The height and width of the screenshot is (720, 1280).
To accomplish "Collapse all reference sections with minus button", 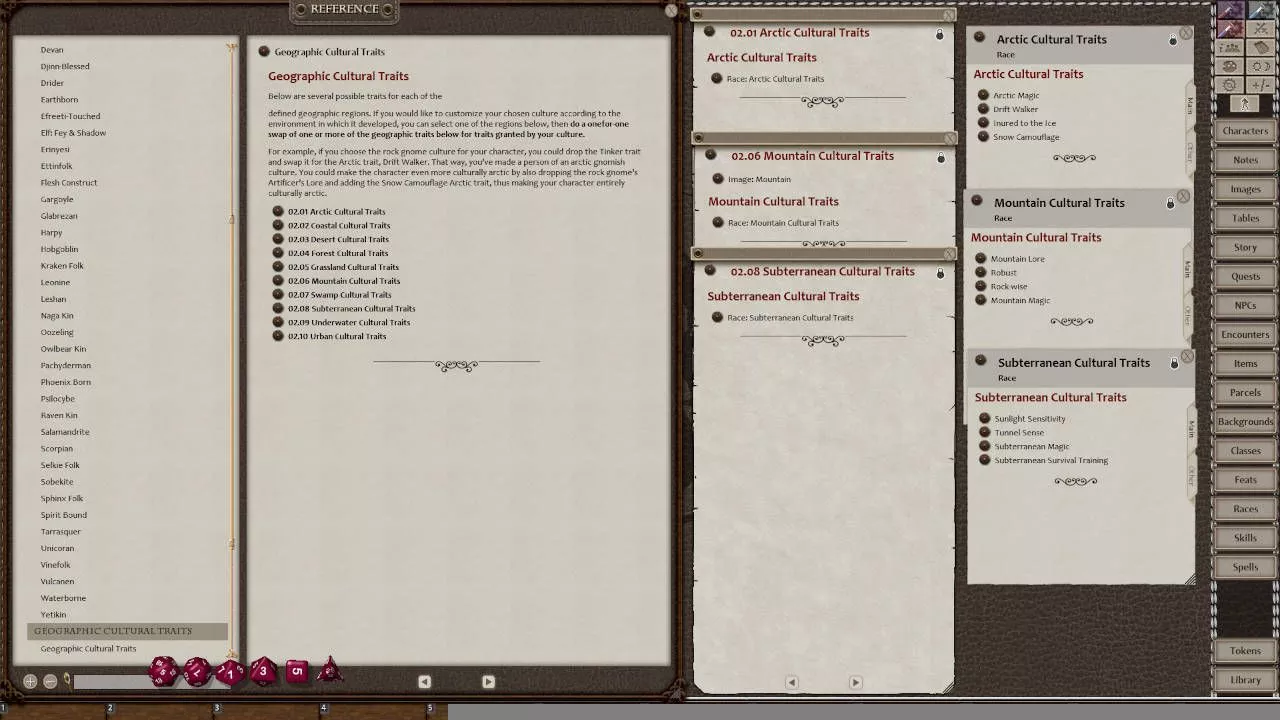I will (50, 681).
